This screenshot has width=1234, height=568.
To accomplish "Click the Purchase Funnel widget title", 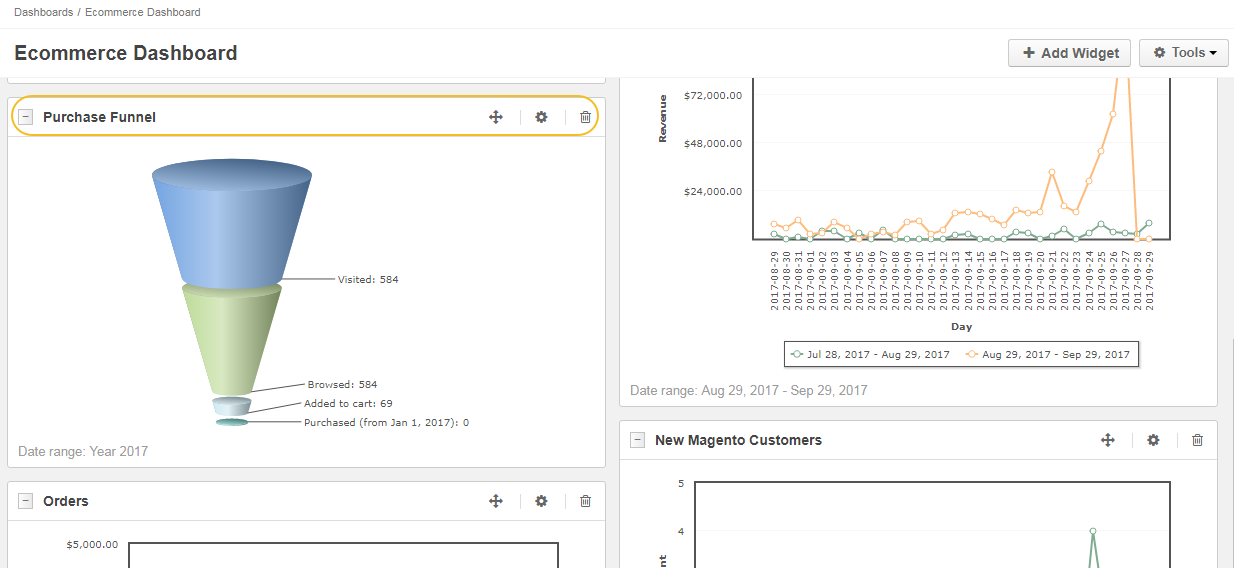I will 99,117.
